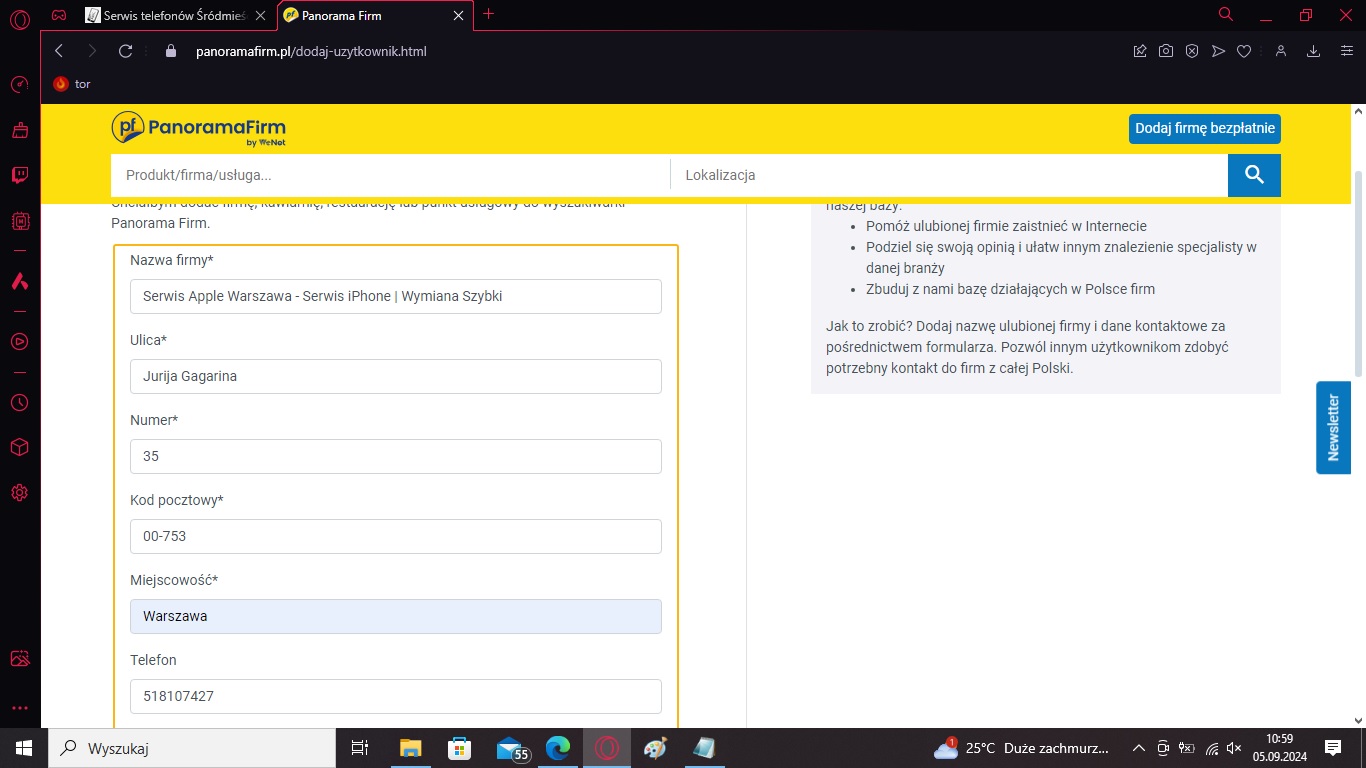Screen dimensions: 1366x768
Task: Open the Aria AI sidebar icon
Action: click(19, 282)
